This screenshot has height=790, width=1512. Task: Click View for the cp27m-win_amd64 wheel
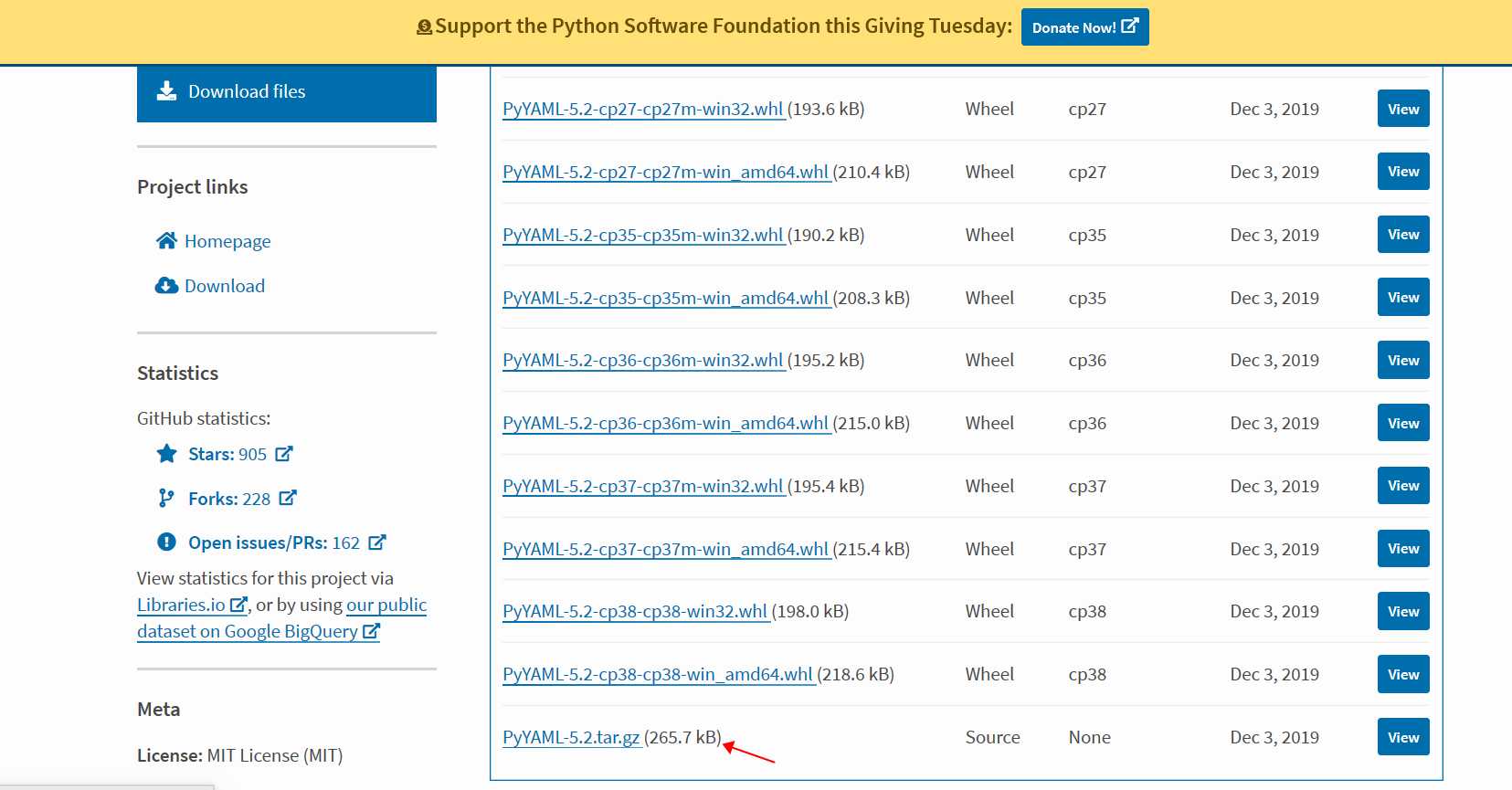[x=1403, y=172]
